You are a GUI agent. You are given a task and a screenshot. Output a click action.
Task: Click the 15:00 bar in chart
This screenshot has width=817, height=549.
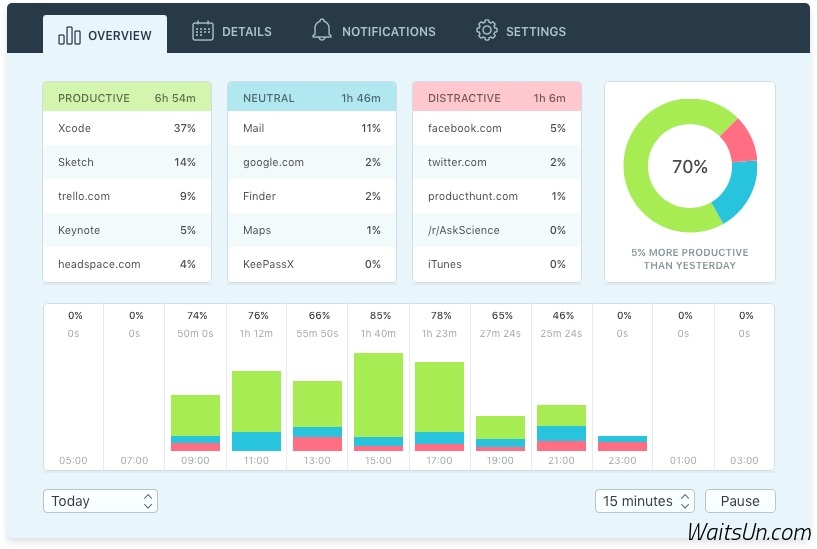pos(378,400)
